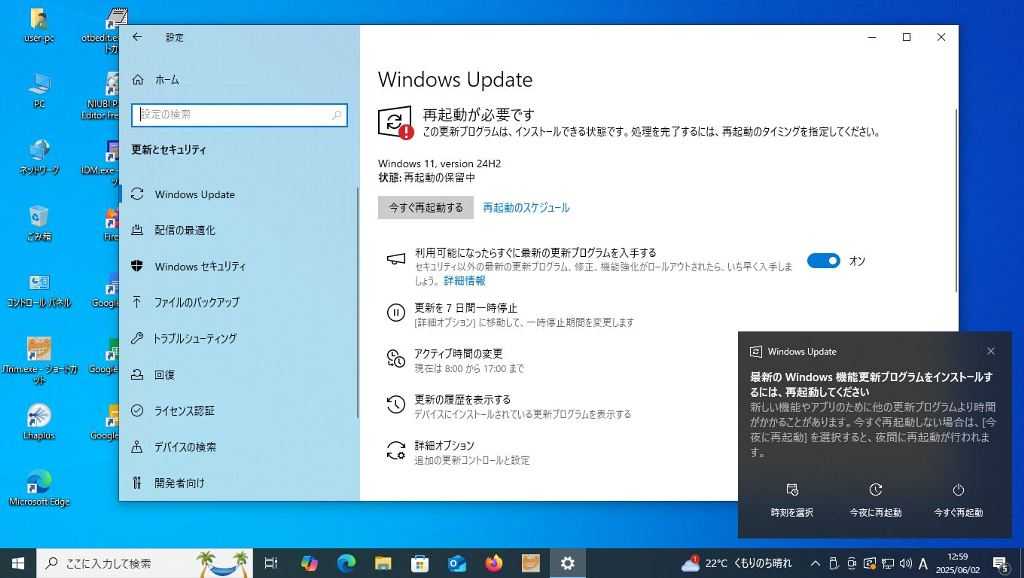The image size is (1024, 578).
Task: Select the Microsoft Edge desktop icon
Action: click(39, 488)
